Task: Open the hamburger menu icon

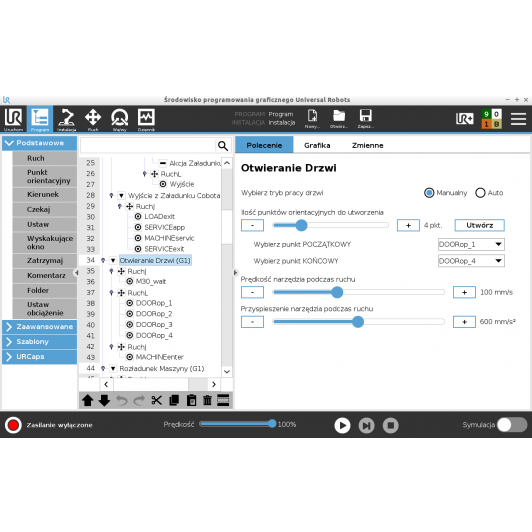Action: click(x=518, y=119)
